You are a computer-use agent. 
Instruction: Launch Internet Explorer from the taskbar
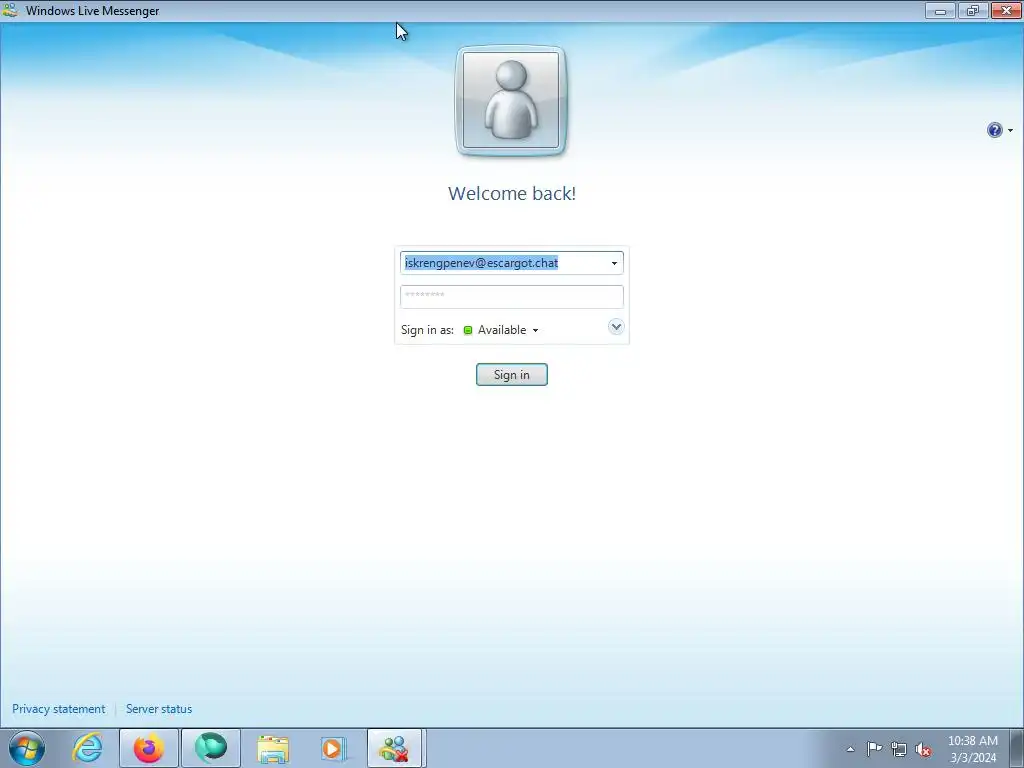pyautogui.click(x=88, y=748)
